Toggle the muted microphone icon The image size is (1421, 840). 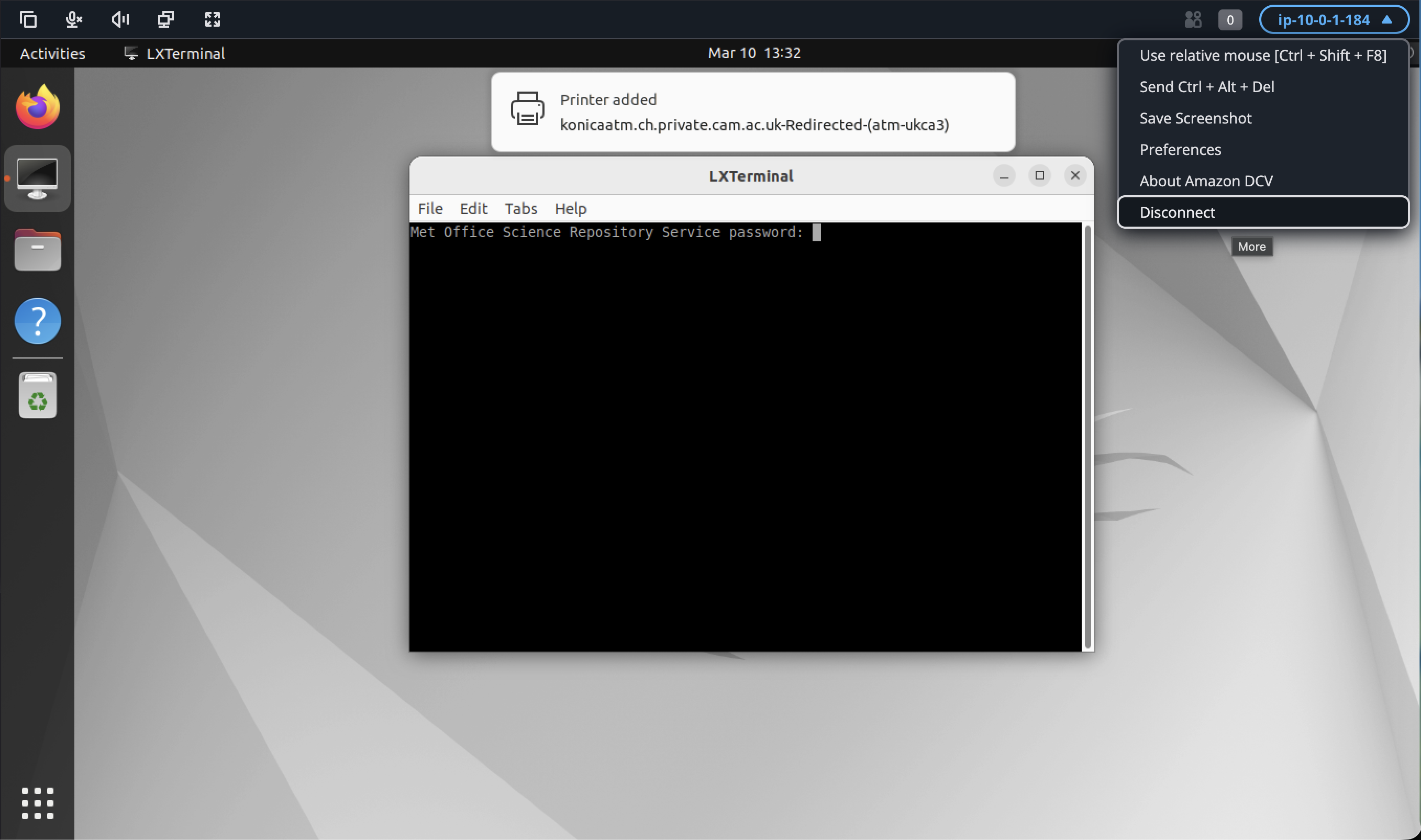pos(74,20)
